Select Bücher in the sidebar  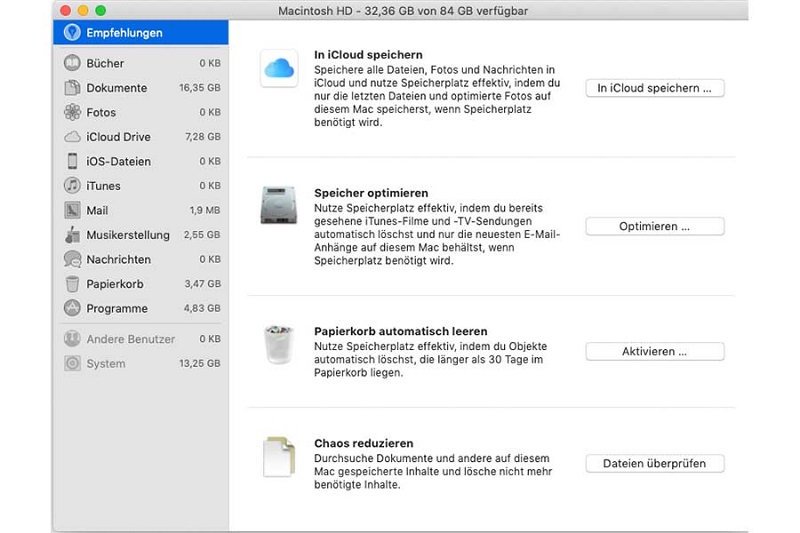click(x=141, y=63)
